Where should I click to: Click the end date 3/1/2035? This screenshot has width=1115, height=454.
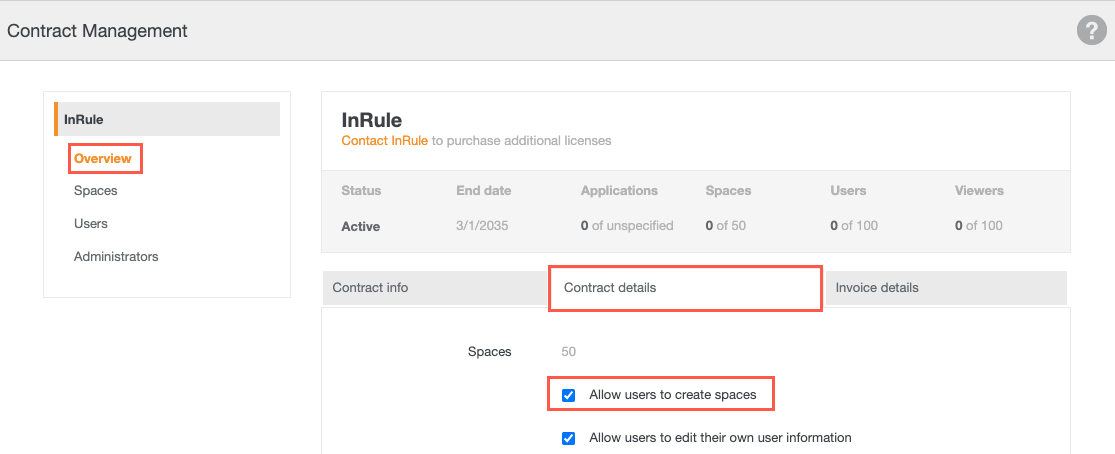click(482, 226)
